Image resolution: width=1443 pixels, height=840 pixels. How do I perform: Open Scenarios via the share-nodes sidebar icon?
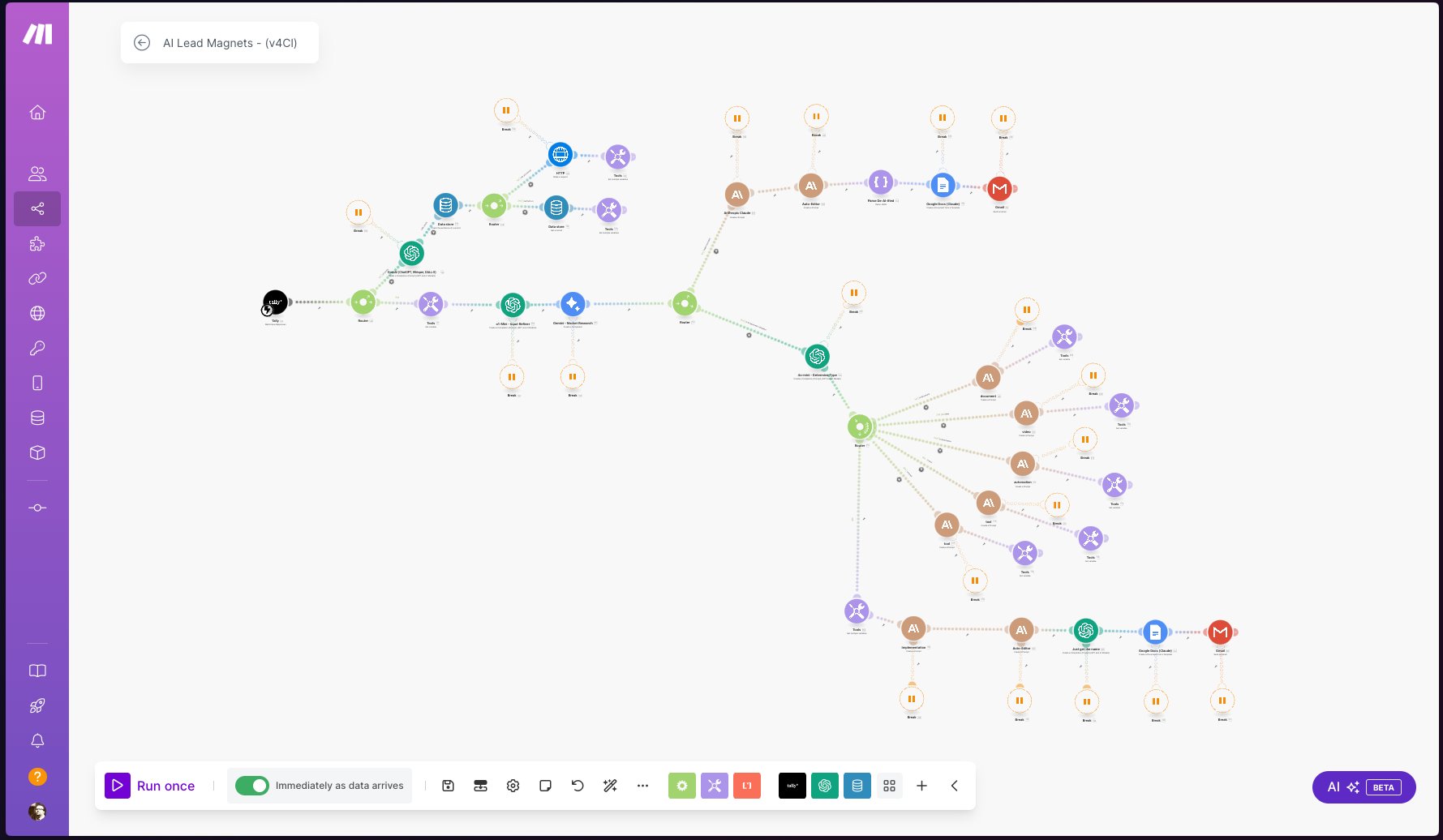coord(37,208)
